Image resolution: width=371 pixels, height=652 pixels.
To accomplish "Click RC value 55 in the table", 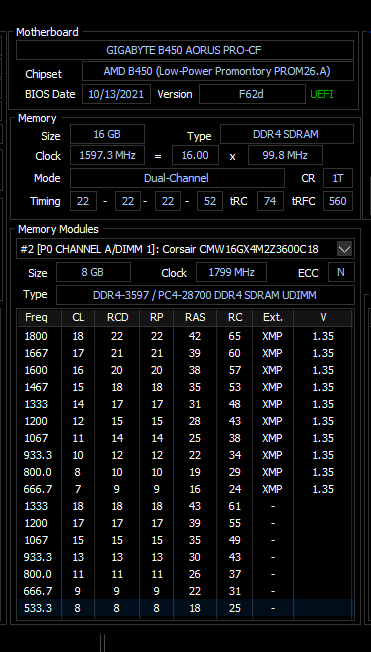I will (235, 523).
